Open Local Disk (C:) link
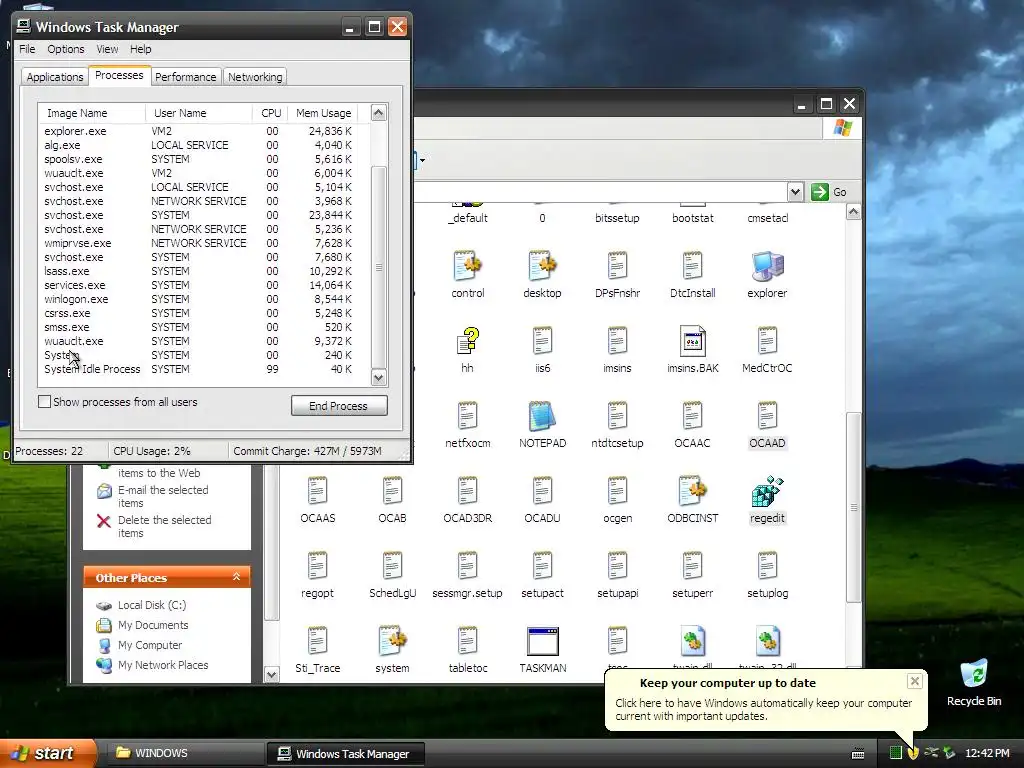 coord(152,605)
